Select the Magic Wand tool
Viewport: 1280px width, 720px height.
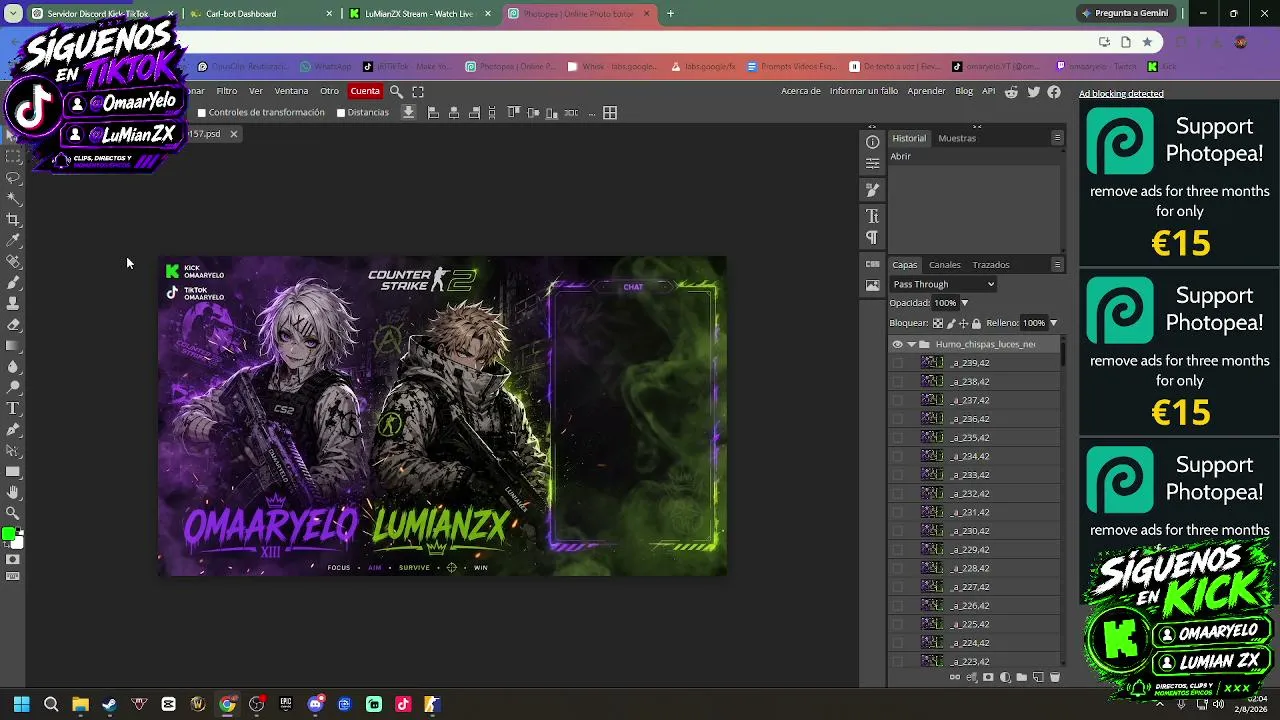[x=13, y=199]
